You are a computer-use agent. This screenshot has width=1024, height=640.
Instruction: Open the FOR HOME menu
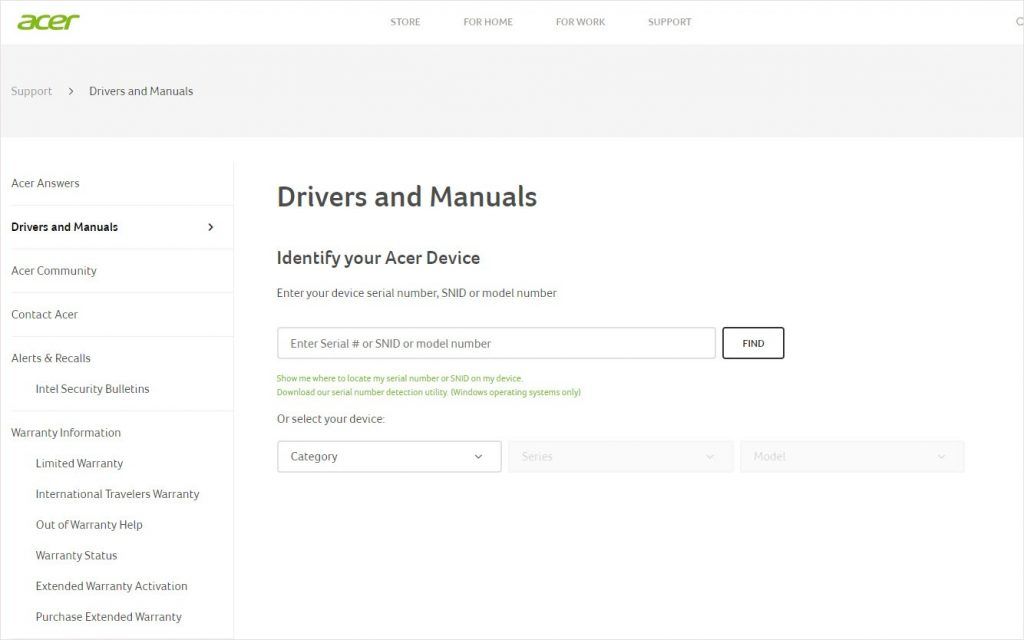click(x=487, y=21)
